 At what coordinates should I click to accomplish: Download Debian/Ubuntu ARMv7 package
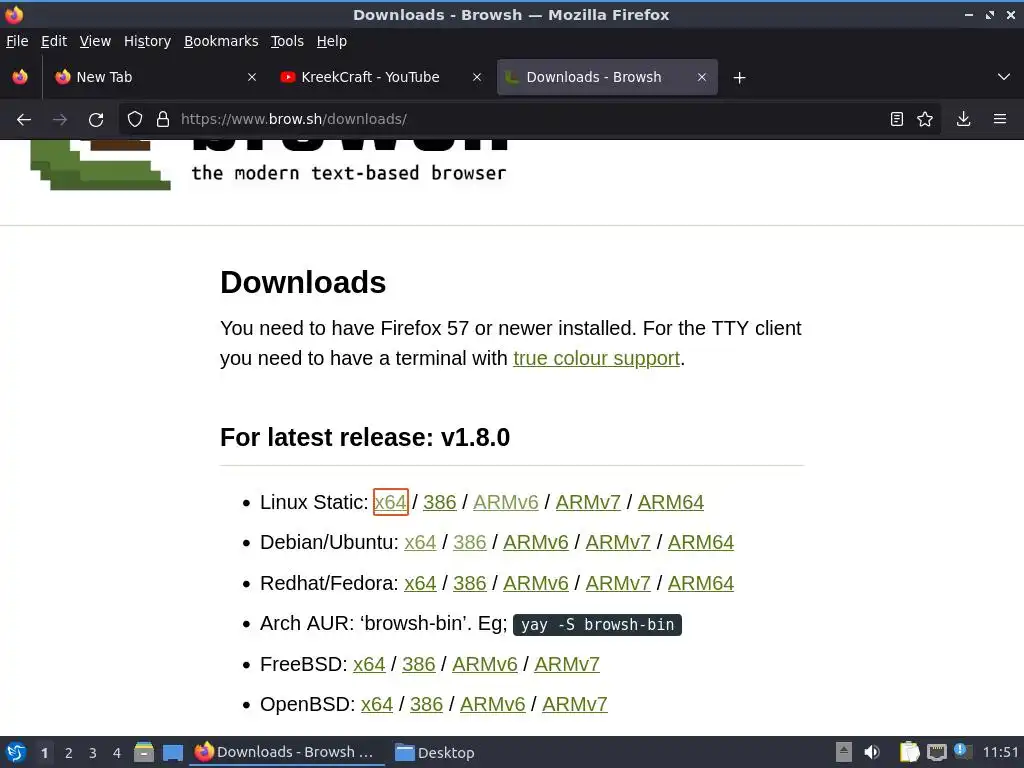(618, 543)
